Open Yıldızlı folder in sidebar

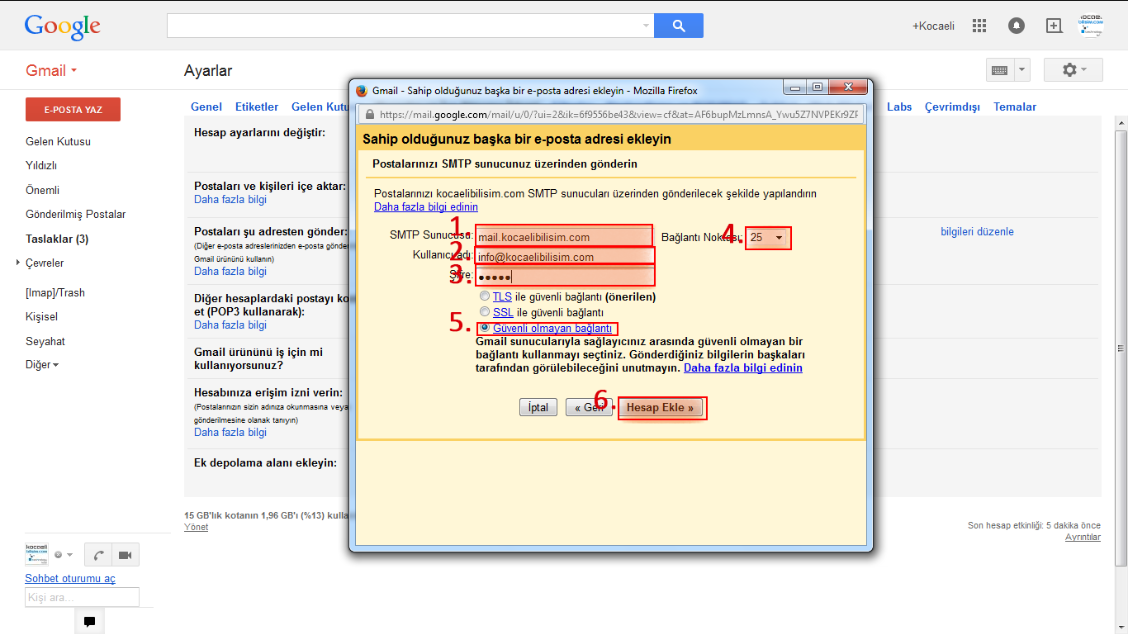[41, 166]
